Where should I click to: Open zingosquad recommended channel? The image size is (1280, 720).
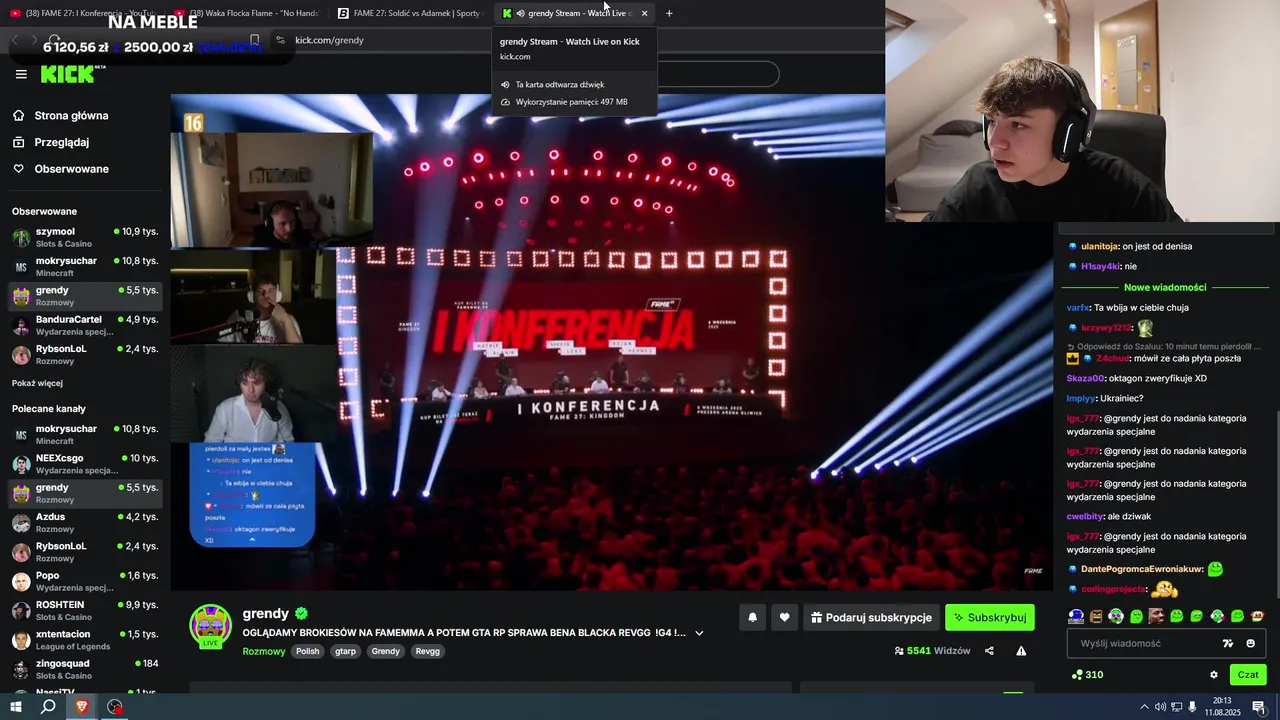85,669
